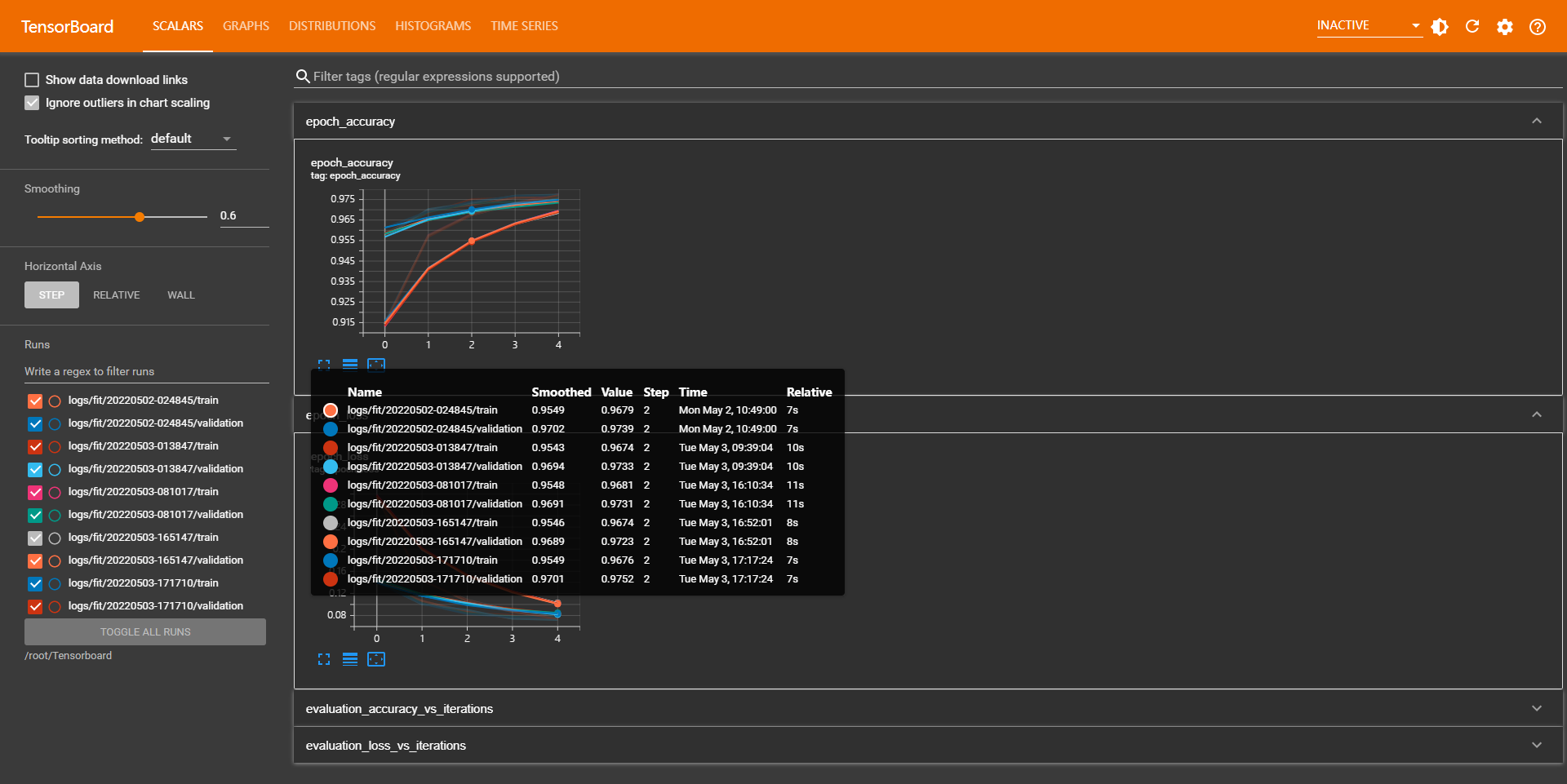1567x784 pixels.
Task: Uncheck run 20220502-024845/train checkbox
Action: point(35,401)
